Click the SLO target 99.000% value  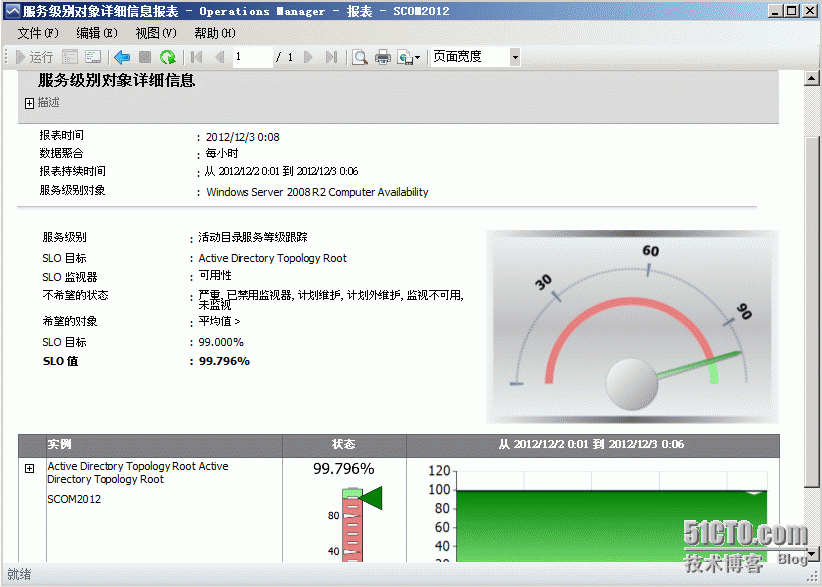(x=221, y=342)
